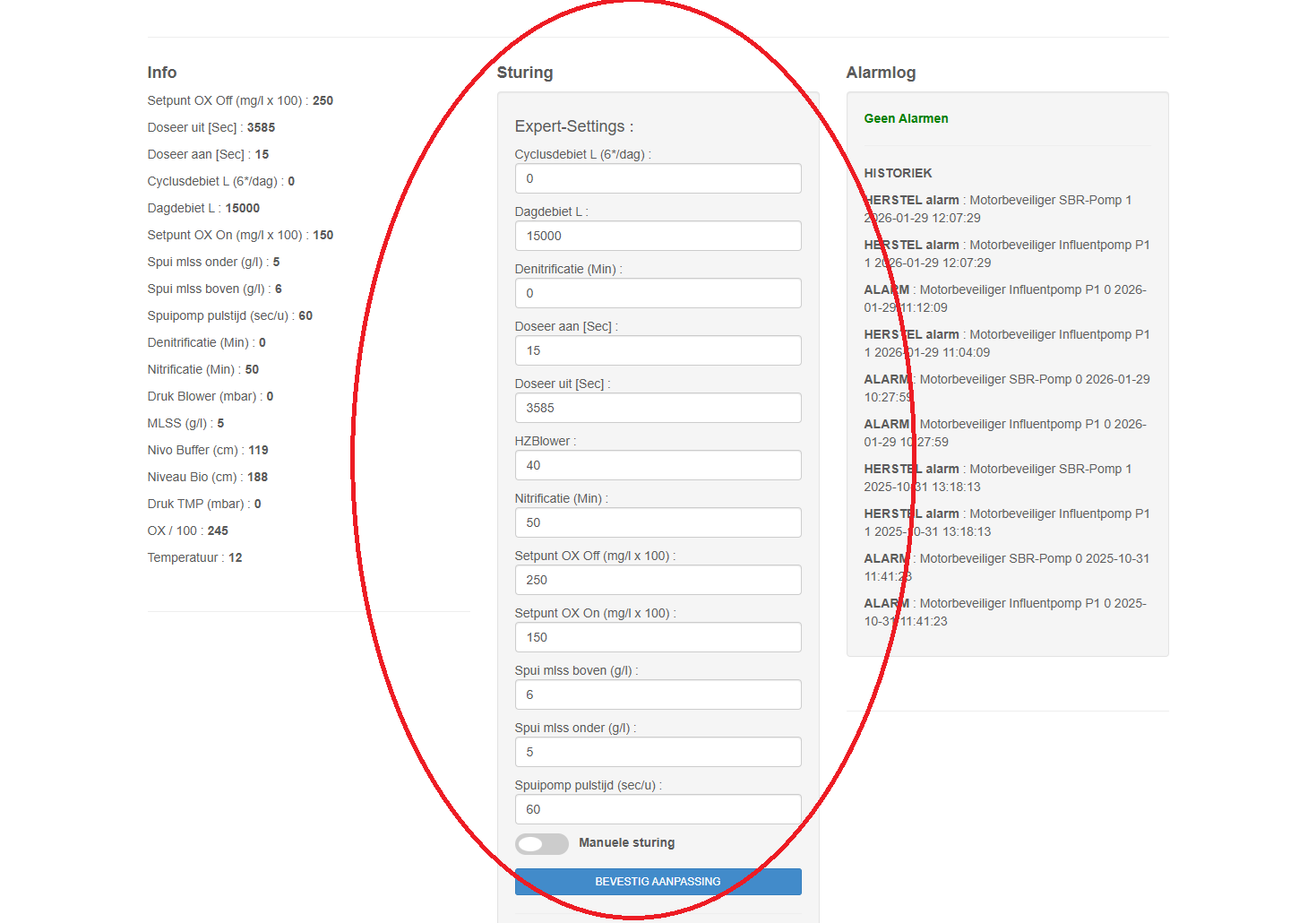Click into the Doseer aan [Sec] field
The width and height of the screenshot is (1316, 923).
(x=658, y=350)
